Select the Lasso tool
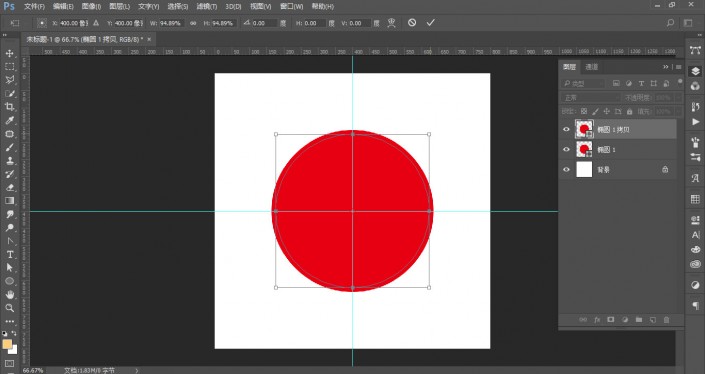This screenshot has width=705, height=374. [x=9, y=80]
